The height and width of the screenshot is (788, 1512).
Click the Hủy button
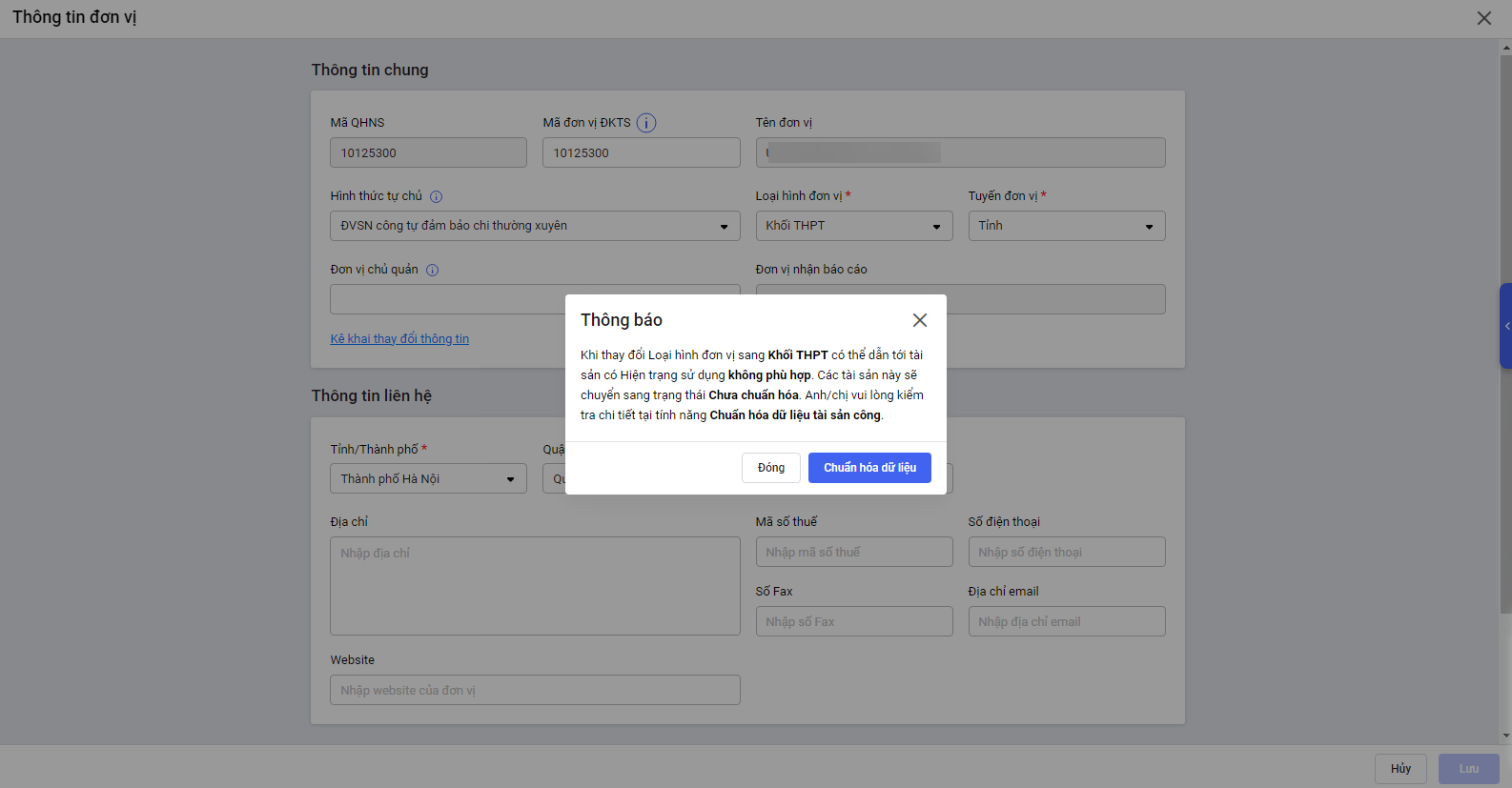click(1400, 769)
